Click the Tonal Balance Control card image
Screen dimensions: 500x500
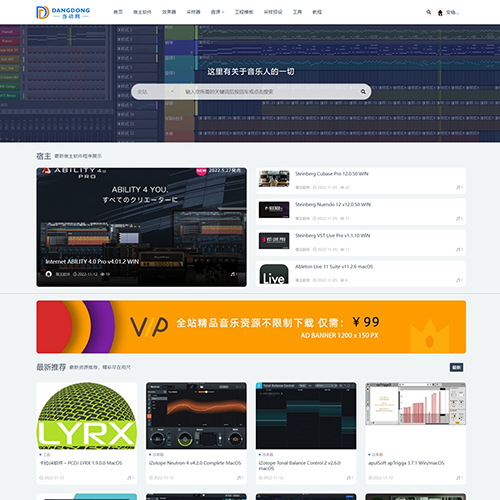click(x=306, y=416)
